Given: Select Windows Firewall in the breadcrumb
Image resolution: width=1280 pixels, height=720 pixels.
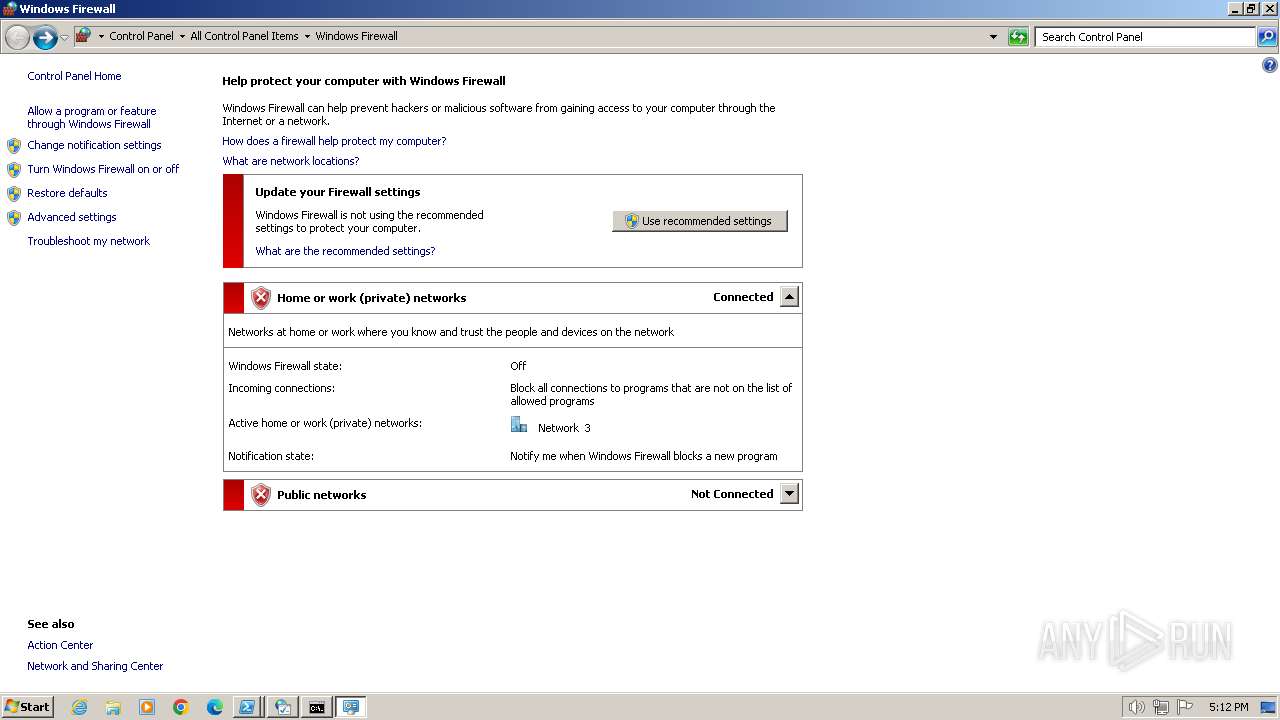Looking at the screenshot, I should tap(356, 36).
